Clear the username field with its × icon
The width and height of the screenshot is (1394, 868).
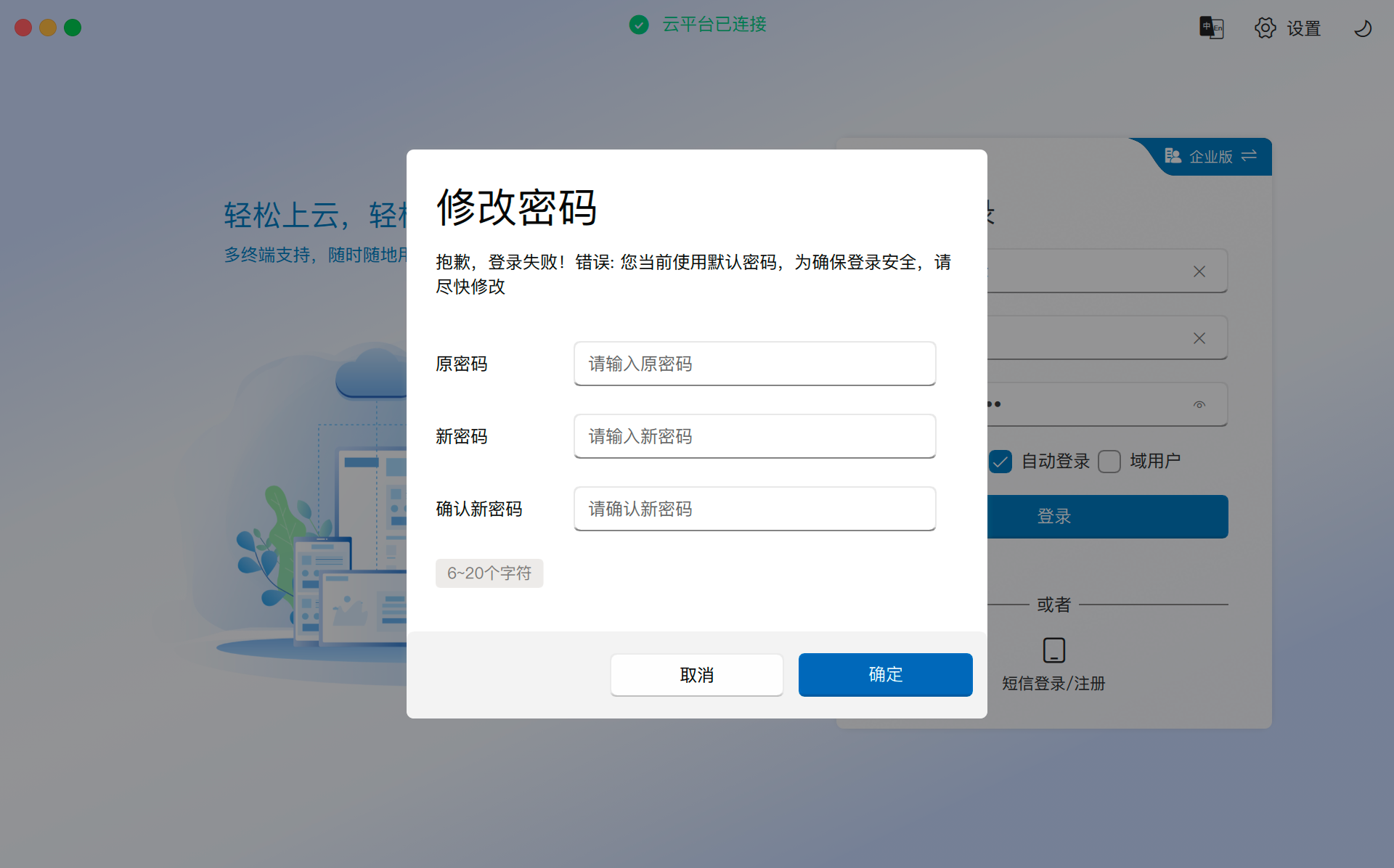(x=1199, y=271)
